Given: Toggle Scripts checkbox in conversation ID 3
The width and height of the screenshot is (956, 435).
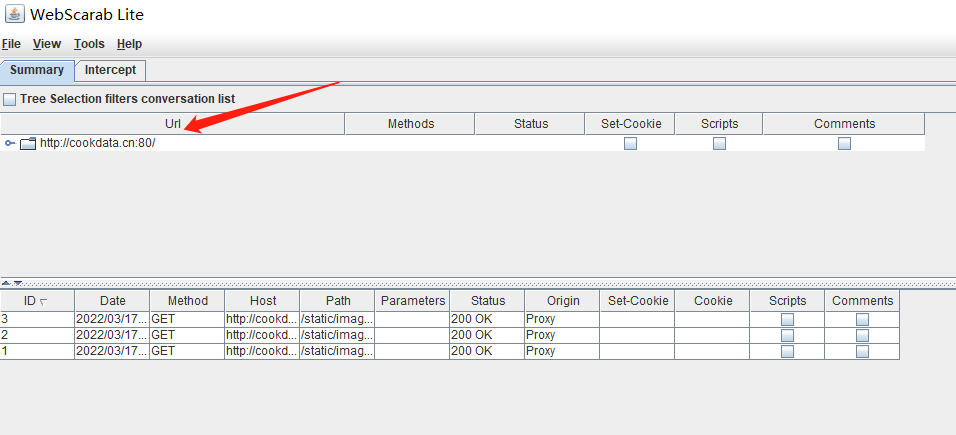Looking at the screenshot, I should 788,319.
